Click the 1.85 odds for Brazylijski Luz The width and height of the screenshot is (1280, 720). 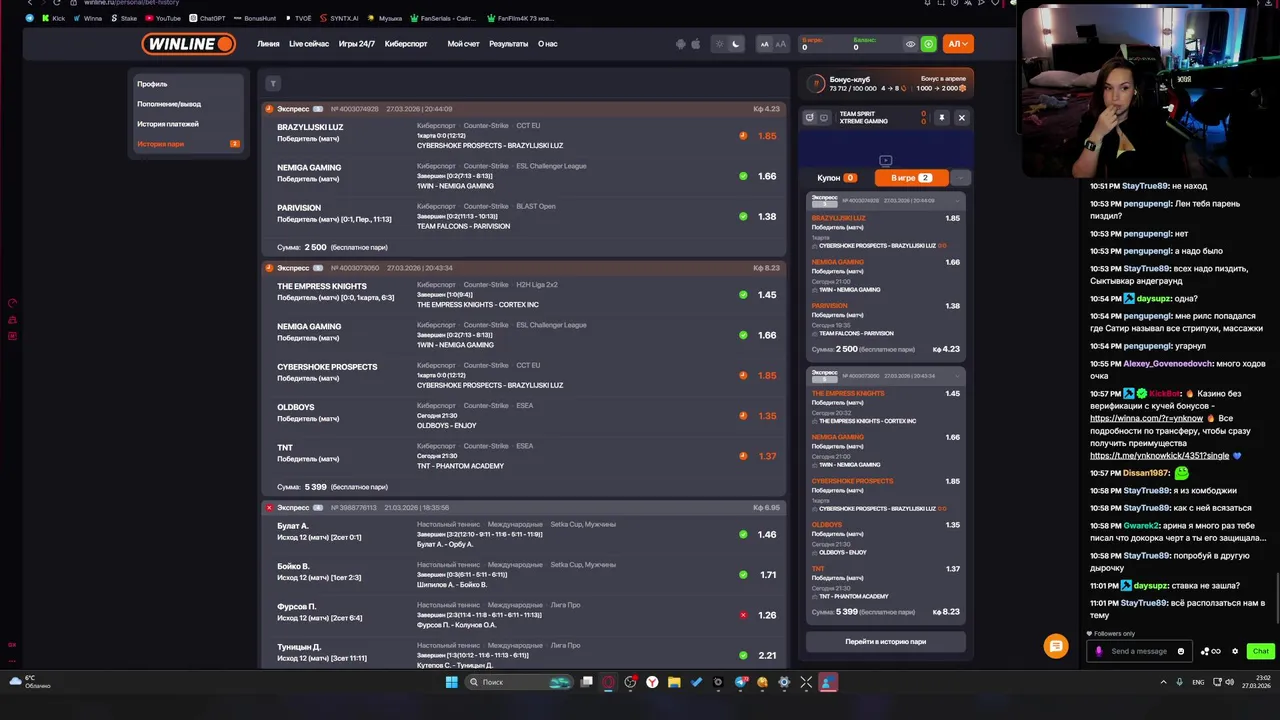(767, 136)
